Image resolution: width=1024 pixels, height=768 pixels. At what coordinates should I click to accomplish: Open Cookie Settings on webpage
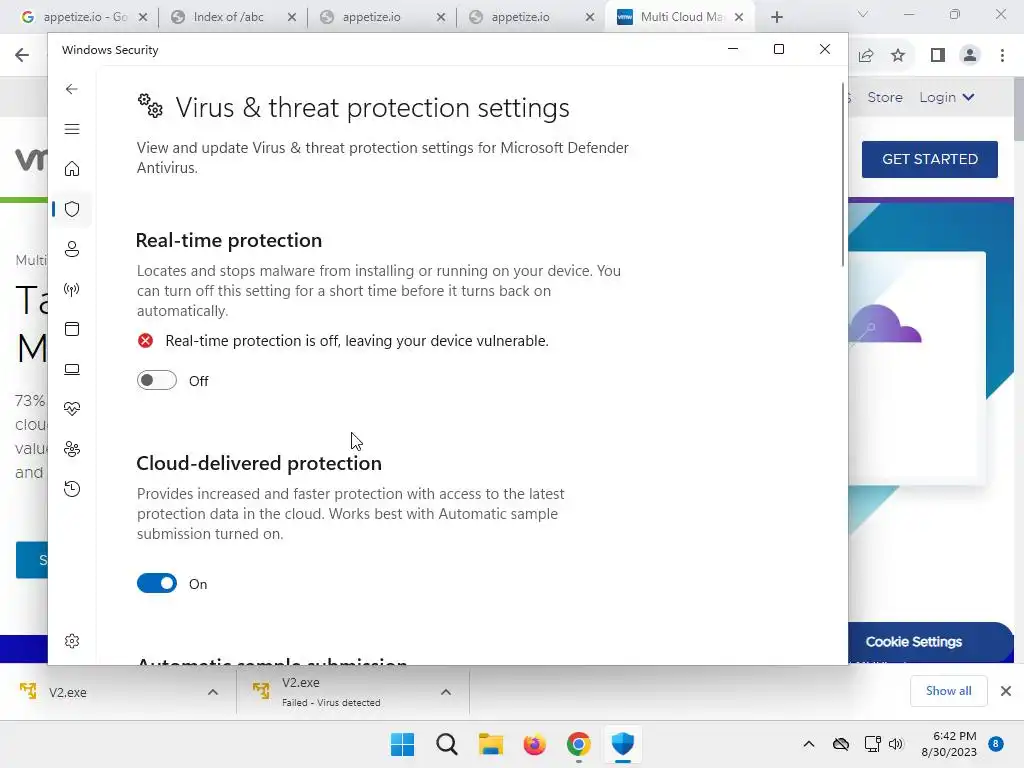[914, 642]
